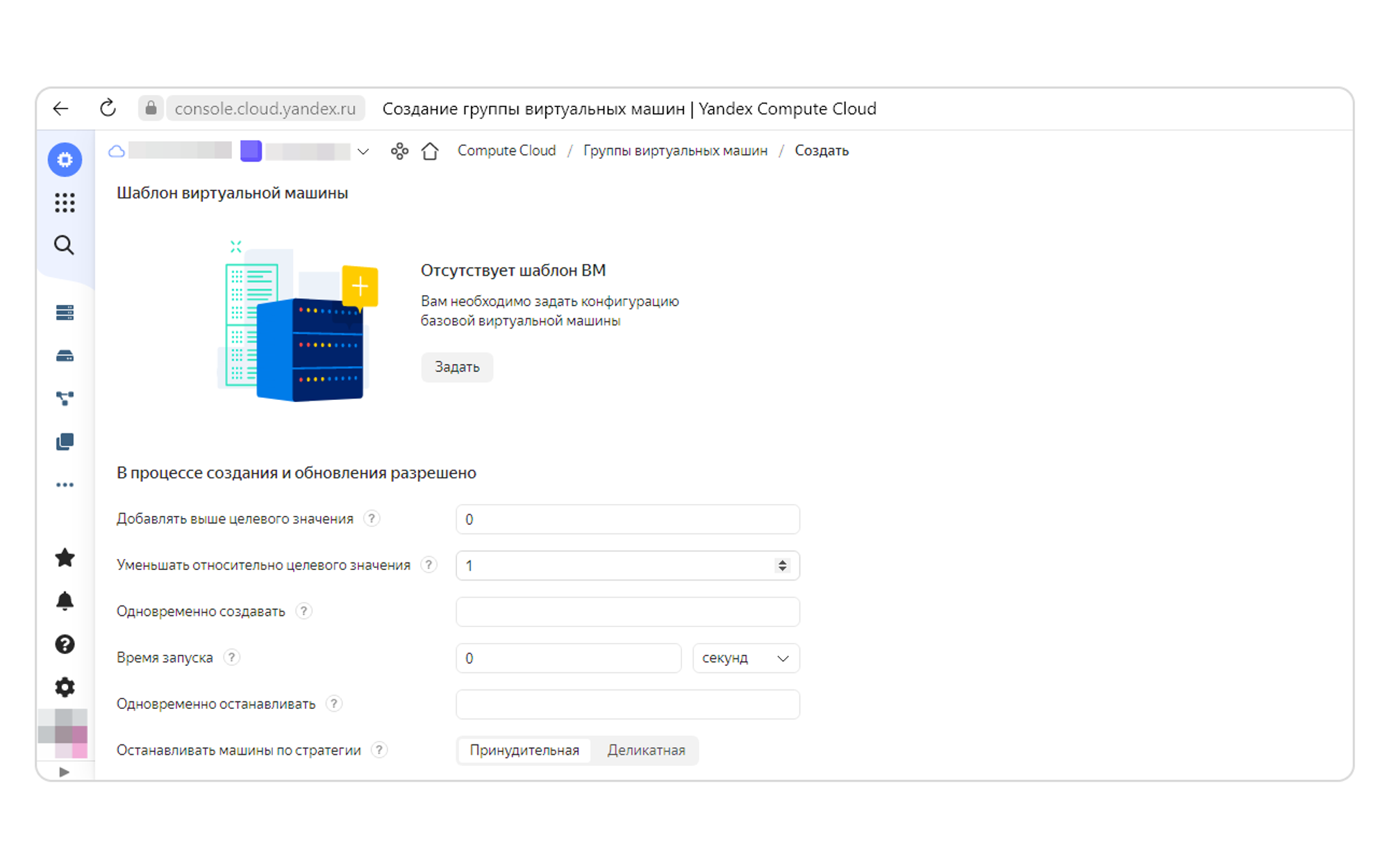Open favorites star icon in sidebar

(x=65, y=558)
